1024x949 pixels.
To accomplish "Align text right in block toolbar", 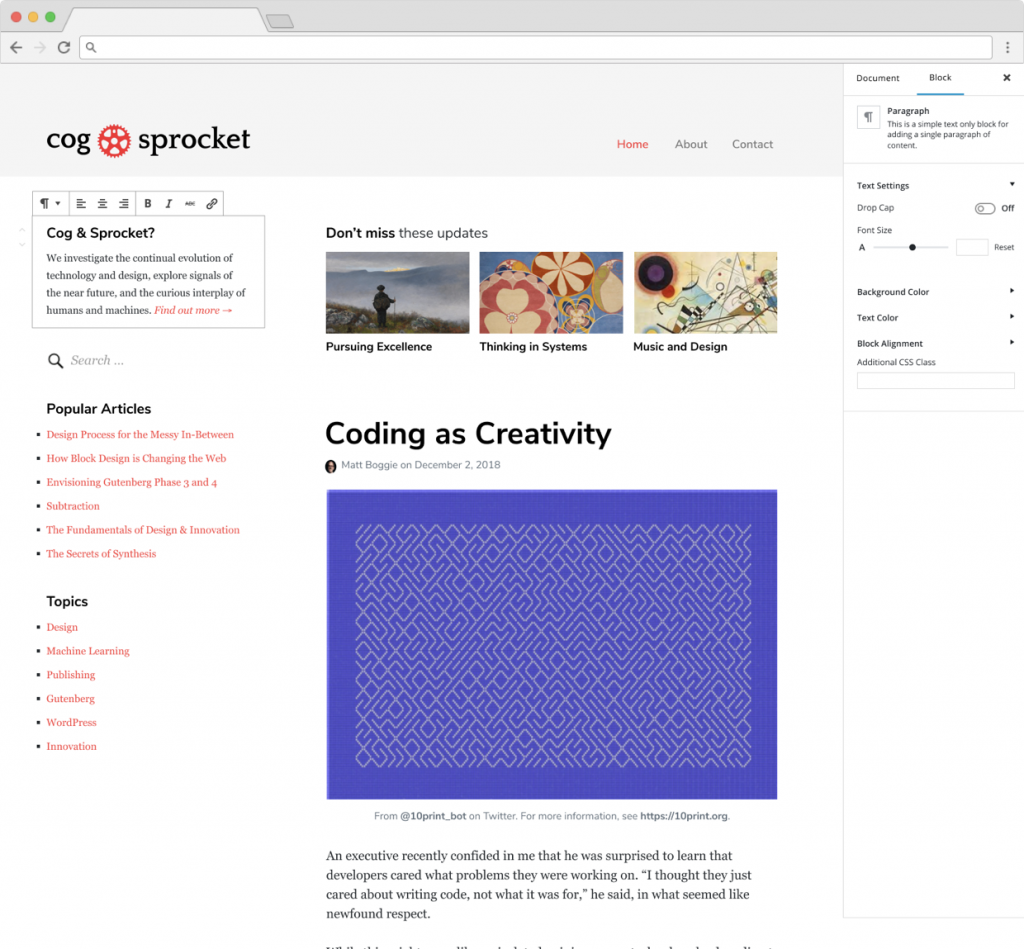I will coord(124,204).
